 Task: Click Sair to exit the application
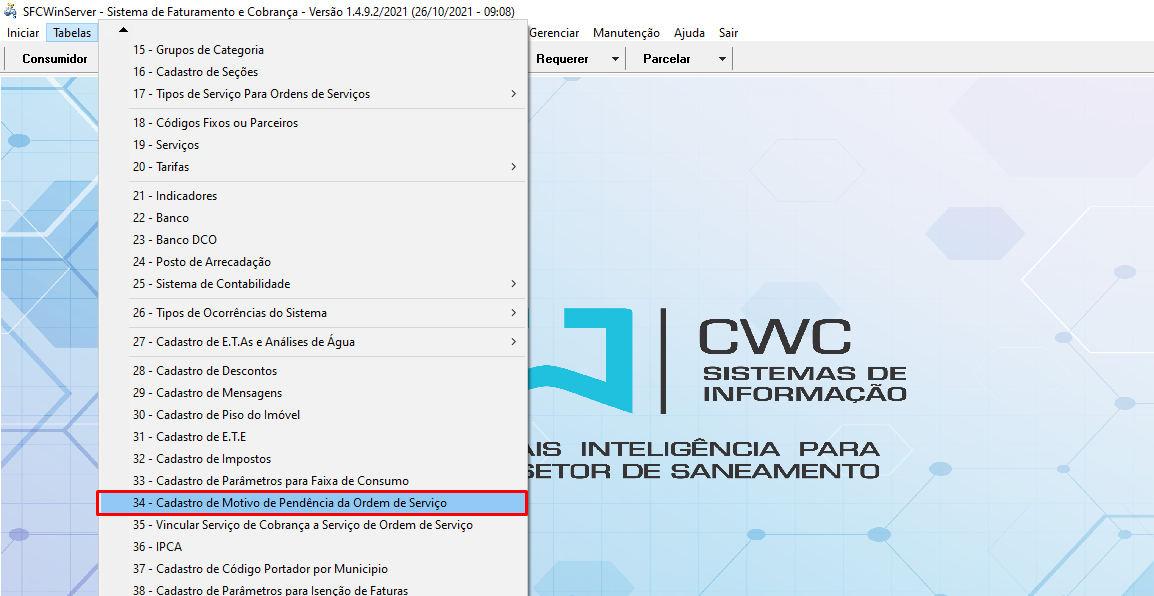[x=728, y=33]
